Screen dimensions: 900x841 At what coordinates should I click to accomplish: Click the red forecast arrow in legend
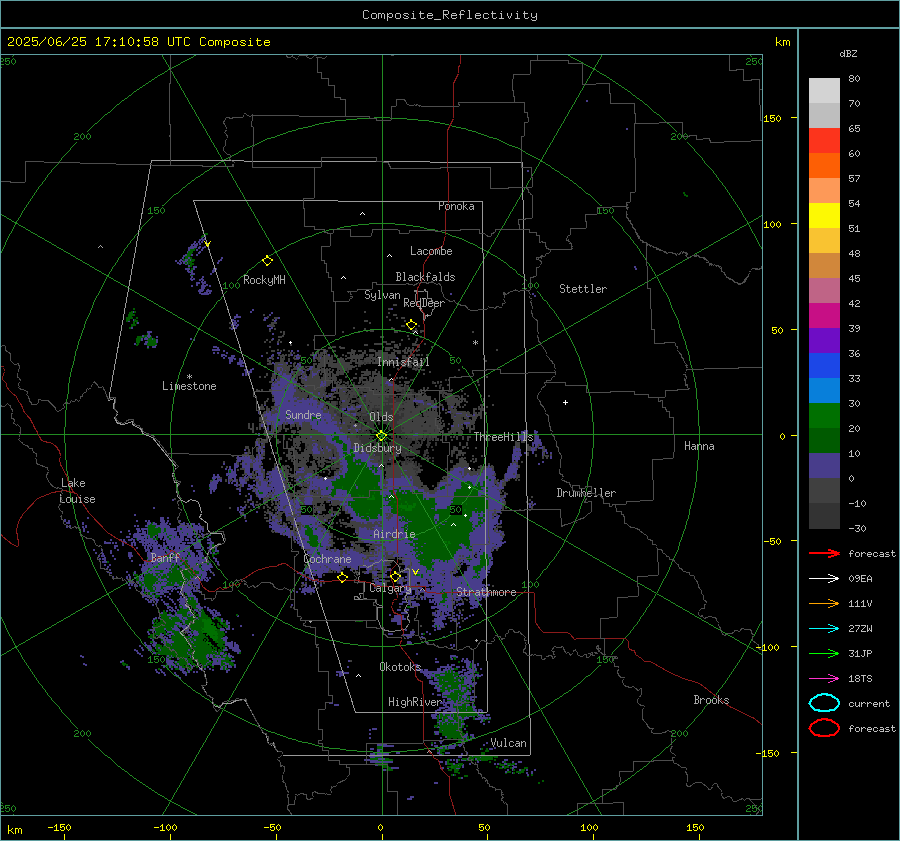824,553
